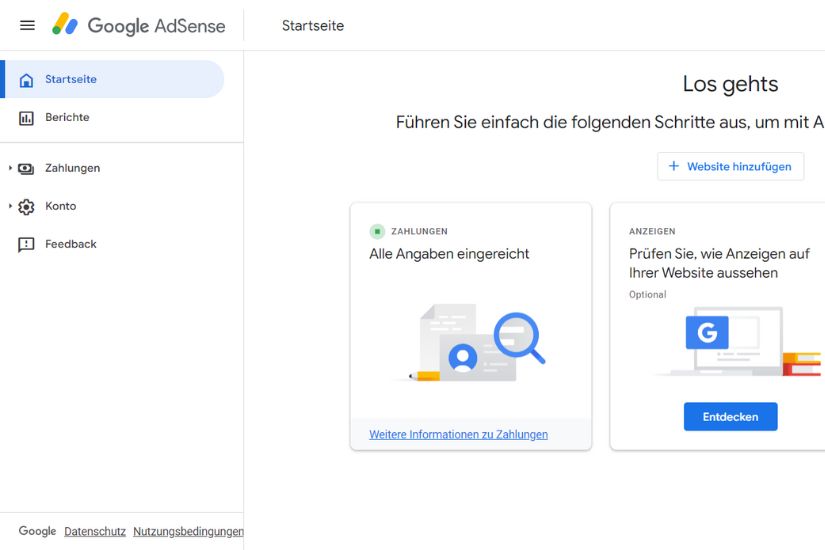The image size is (825, 550).
Task: Click the Prüfen Sie, wie Anzeigen text
Action: 719,263
